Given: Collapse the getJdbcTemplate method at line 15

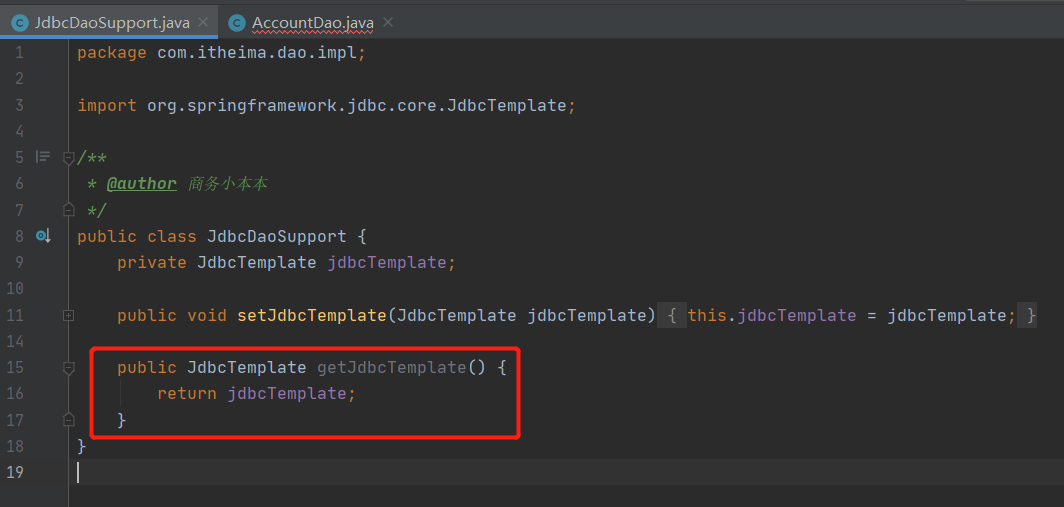Looking at the screenshot, I should (68, 368).
